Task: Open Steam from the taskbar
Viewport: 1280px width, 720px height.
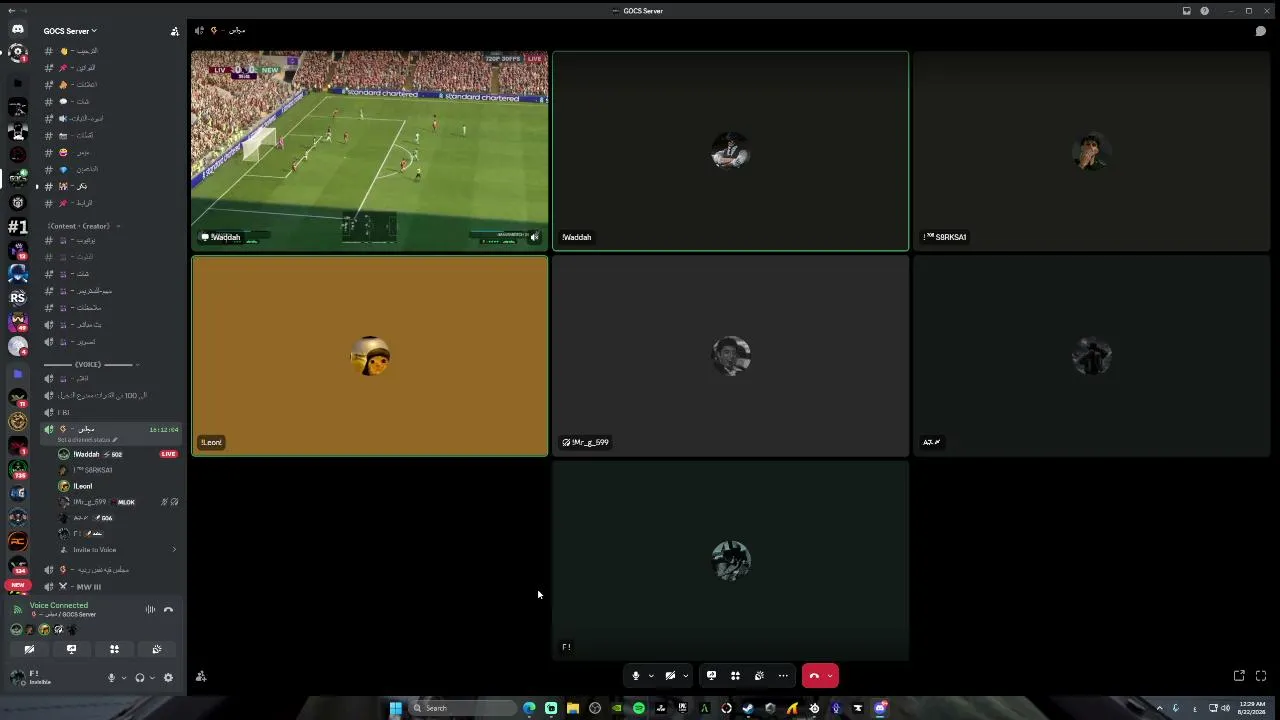Action: 748,708
